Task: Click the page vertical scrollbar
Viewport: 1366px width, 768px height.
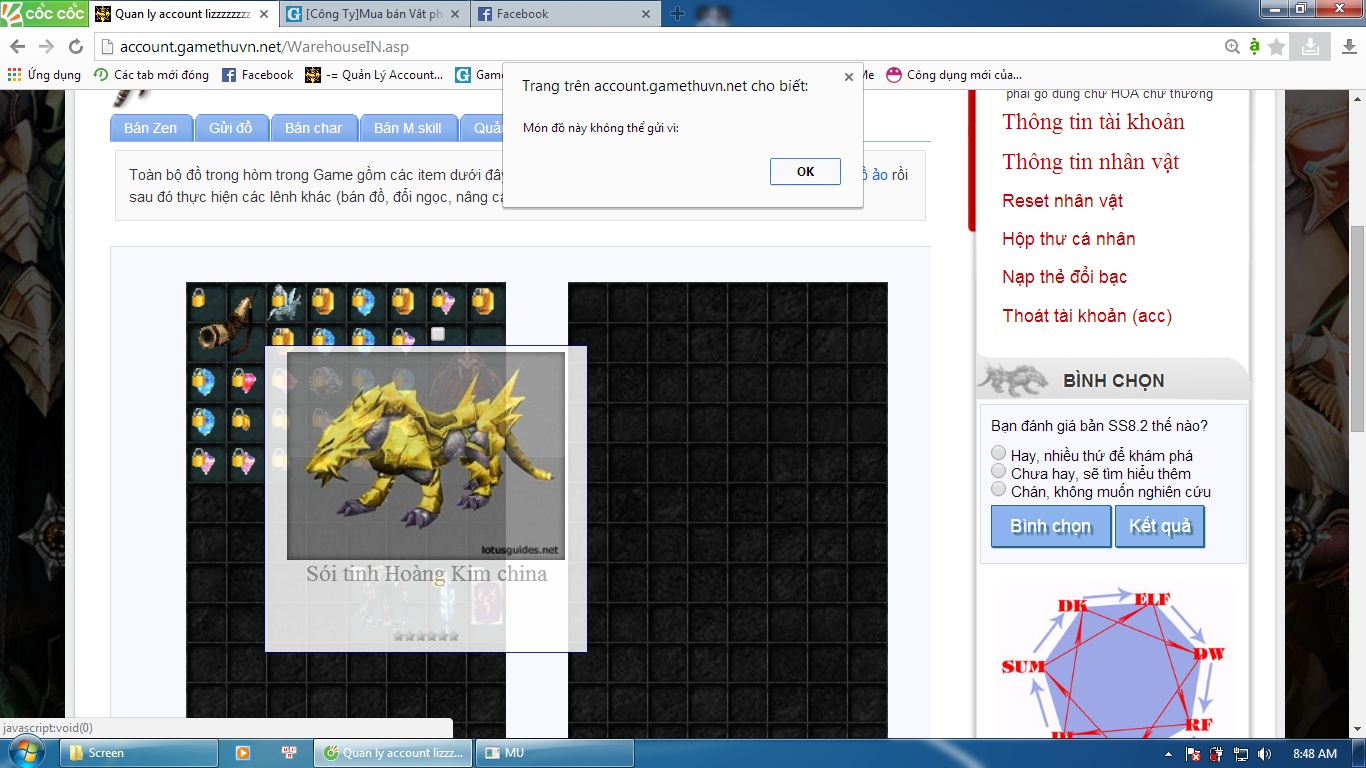Action: click(x=1357, y=328)
